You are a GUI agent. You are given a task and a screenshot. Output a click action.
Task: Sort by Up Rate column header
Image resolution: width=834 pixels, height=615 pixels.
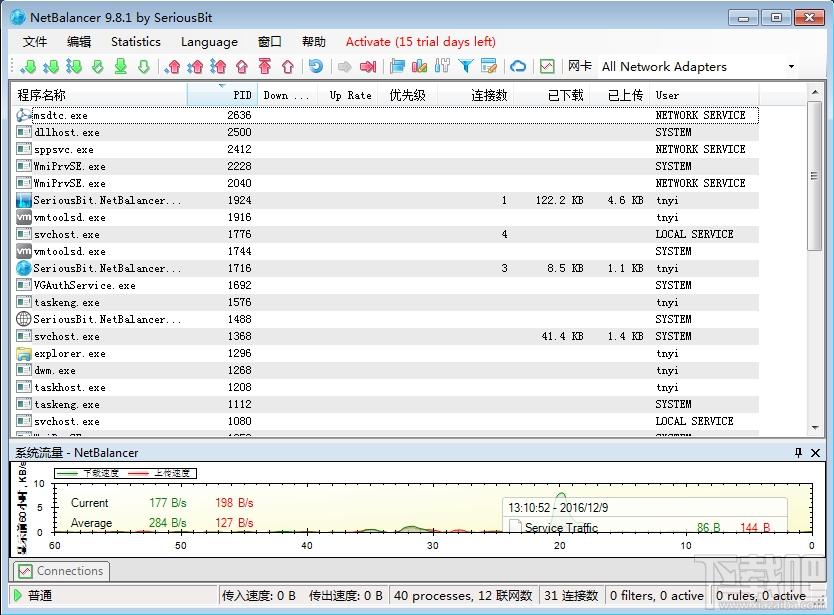pyautogui.click(x=347, y=95)
